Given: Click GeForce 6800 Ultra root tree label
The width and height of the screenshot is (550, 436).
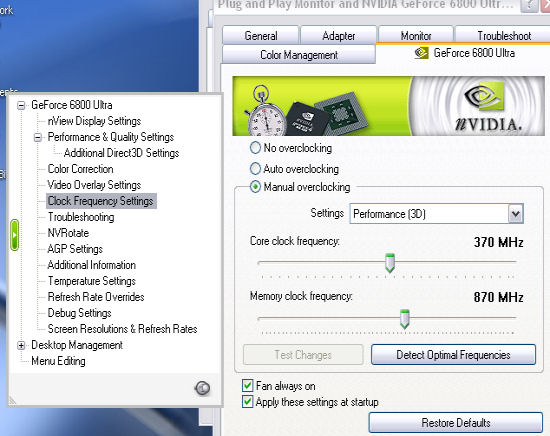Looking at the screenshot, I should click(72, 105).
